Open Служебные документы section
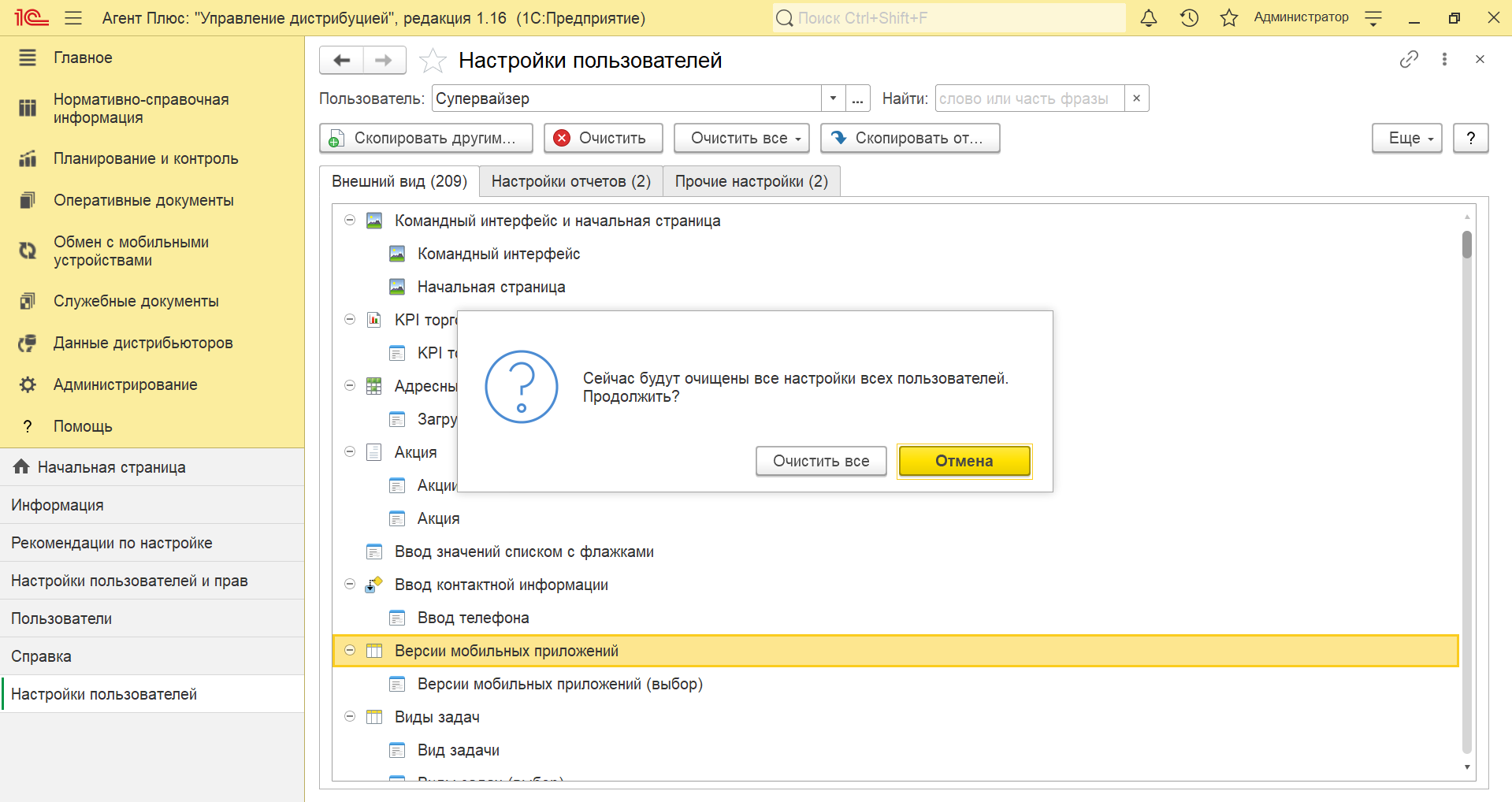The width and height of the screenshot is (1512, 802). [152, 301]
